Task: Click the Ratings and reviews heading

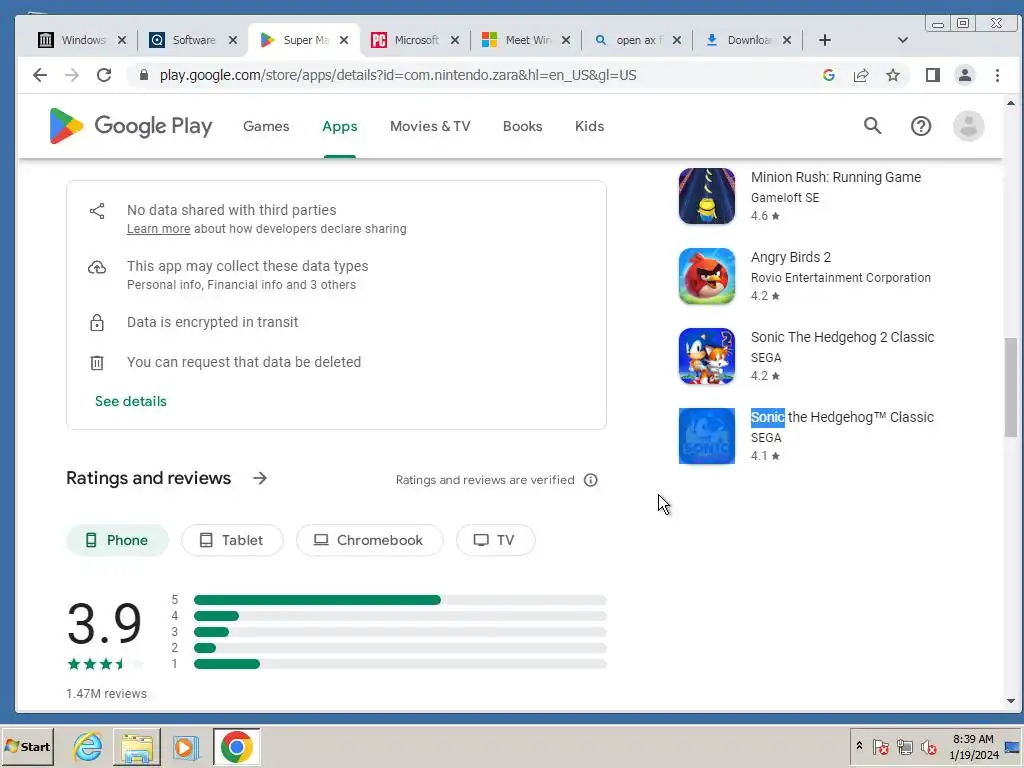Action: 148,478
